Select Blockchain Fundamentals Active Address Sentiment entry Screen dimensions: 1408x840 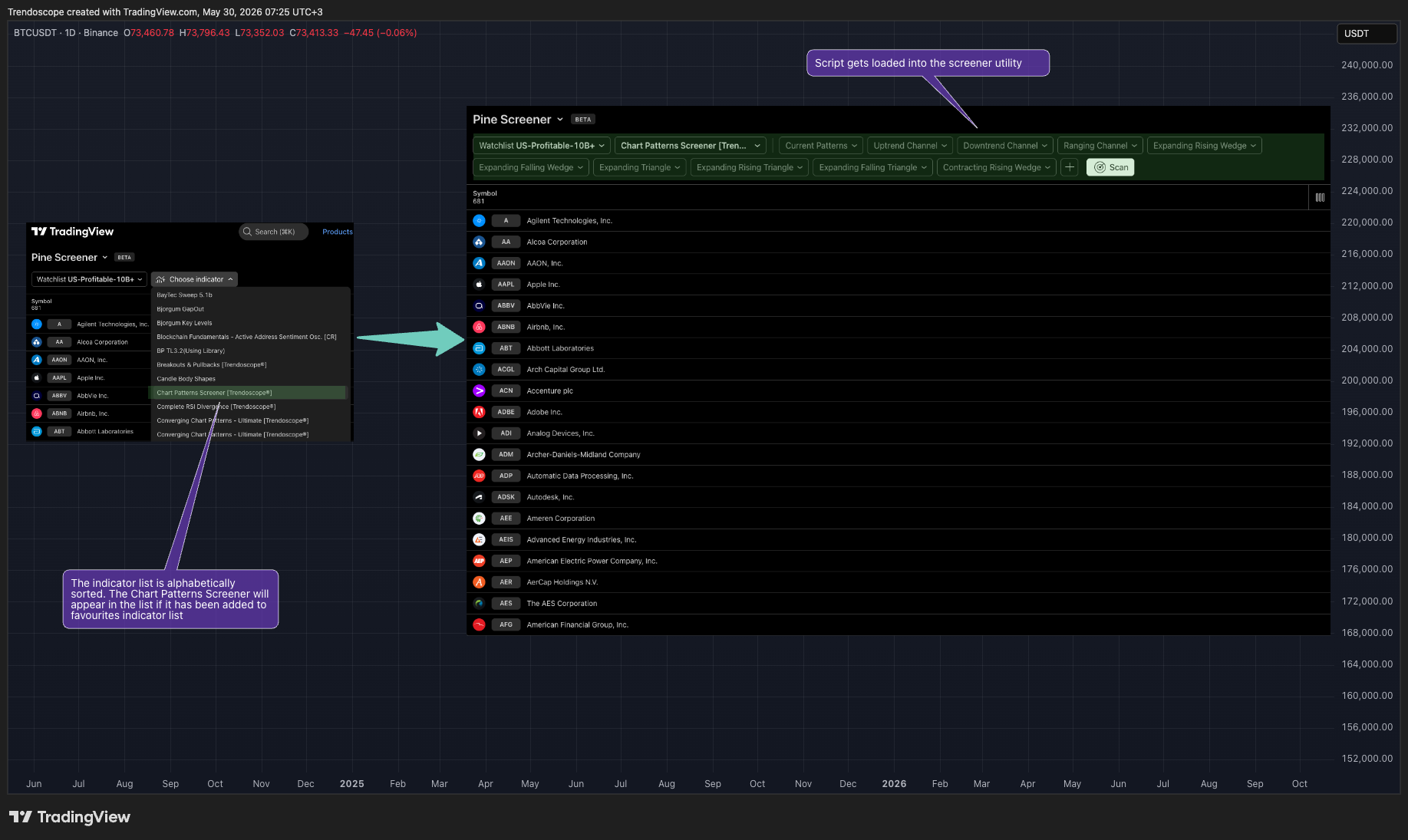(x=249, y=337)
